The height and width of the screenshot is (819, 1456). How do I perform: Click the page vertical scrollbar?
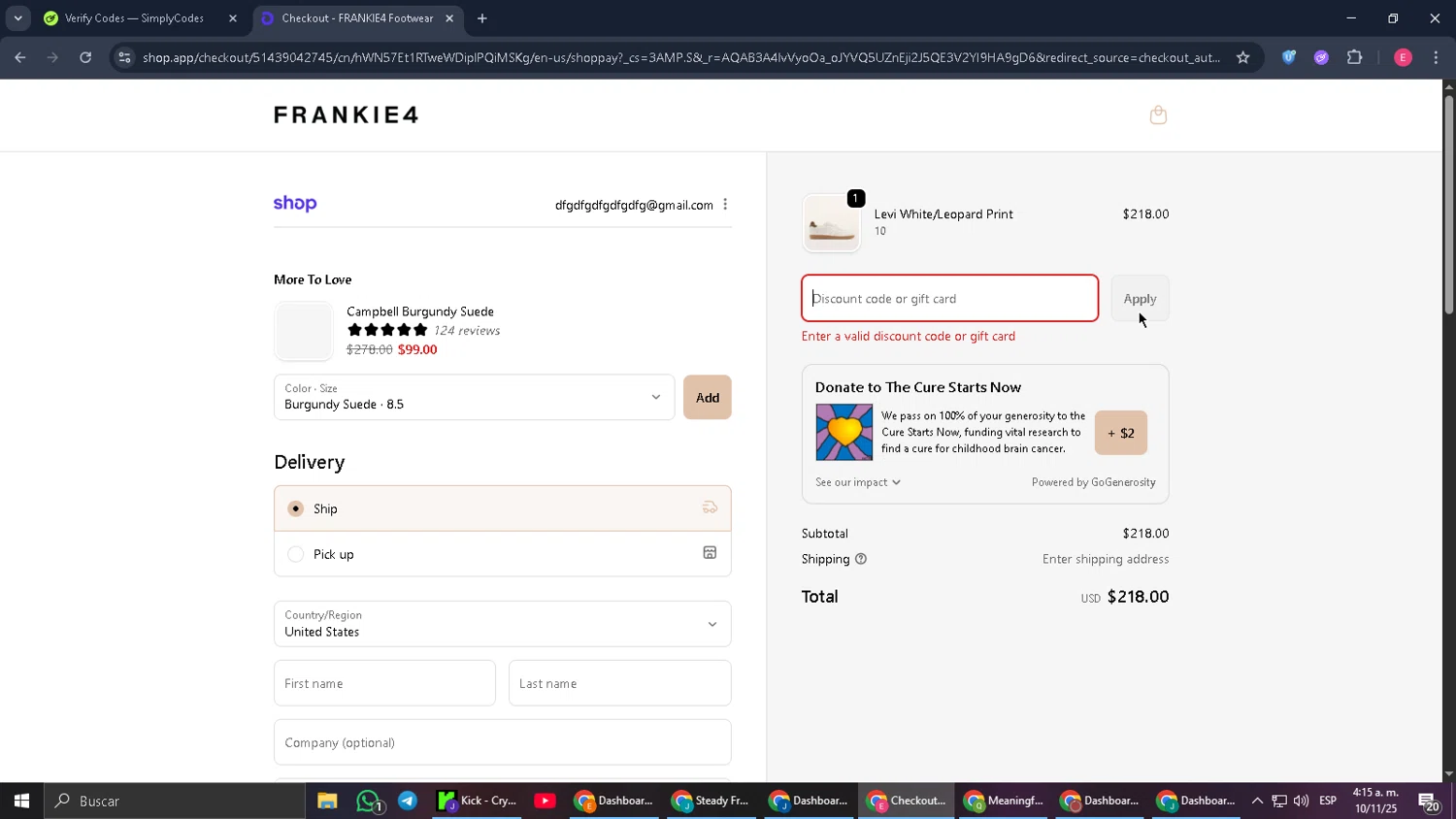pyautogui.click(x=1448, y=204)
